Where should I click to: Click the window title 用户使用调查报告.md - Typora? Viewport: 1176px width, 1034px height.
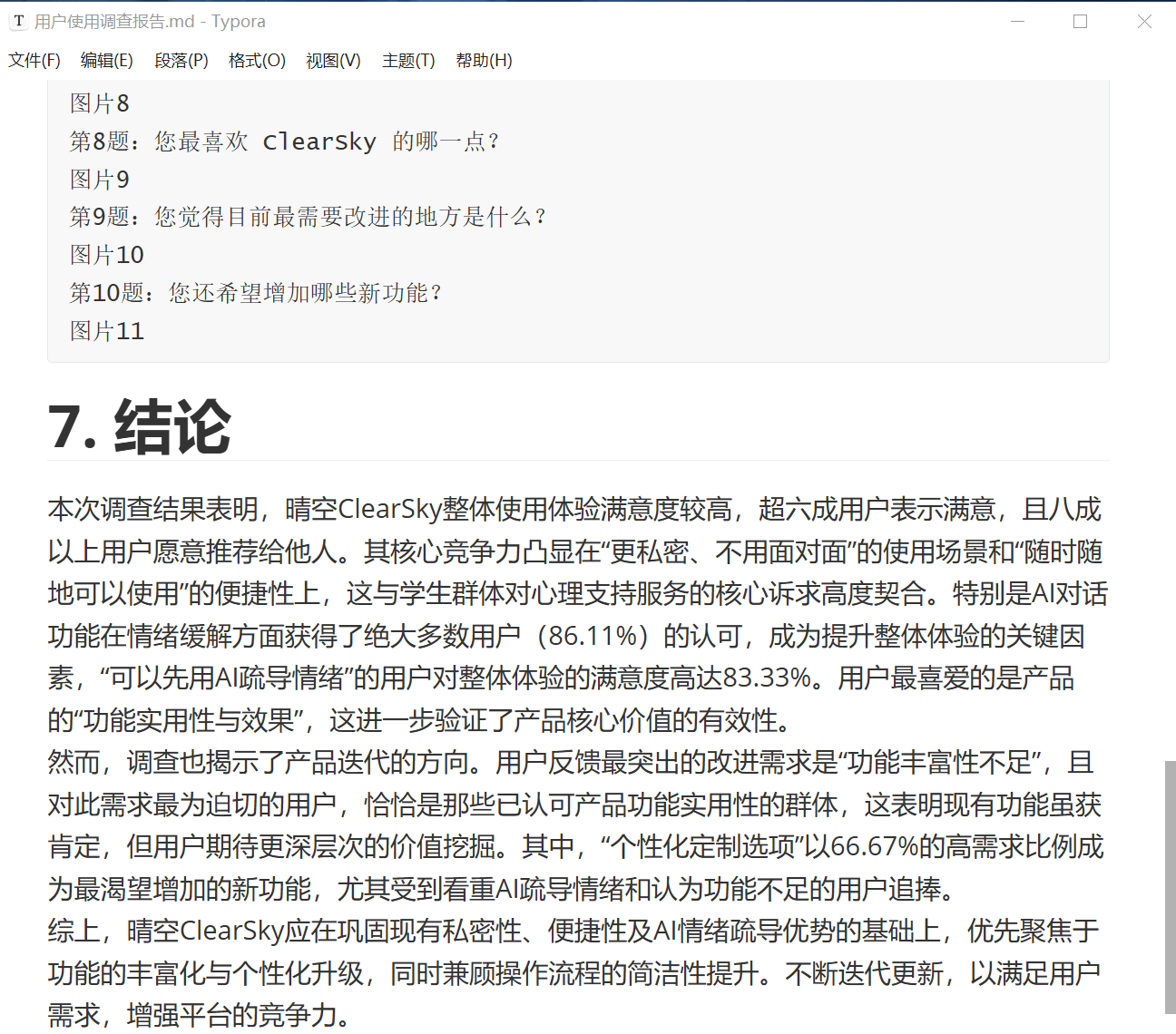[x=150, y=21]
